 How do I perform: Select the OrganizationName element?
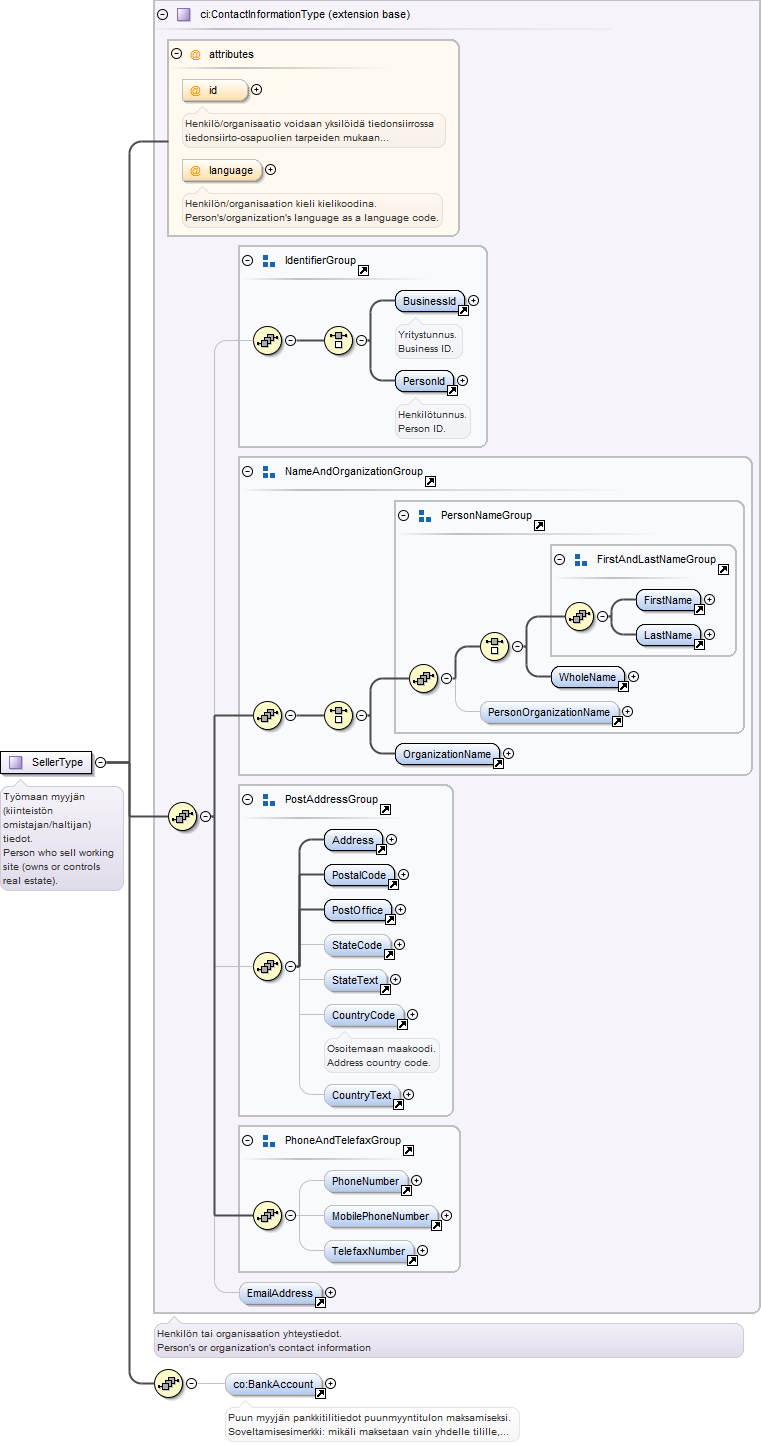click(447, 754)
